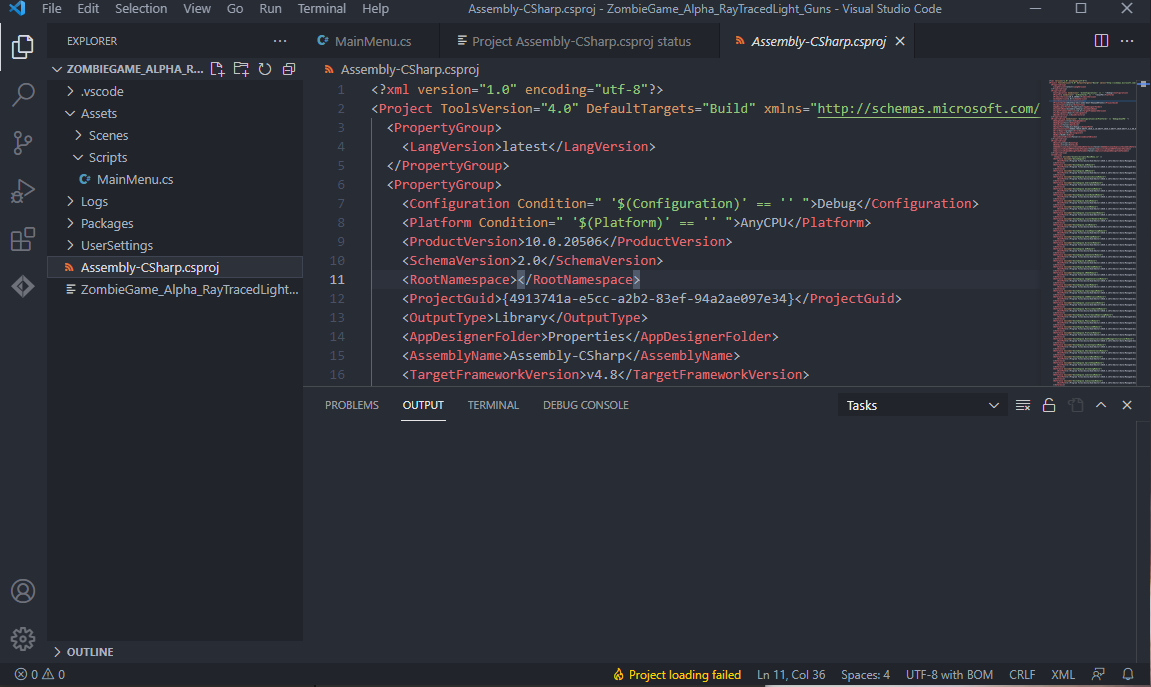Open the Run and Debug view
This screenshot has width=1151, height=687.
pyautogui.click(x=23, y=191)
